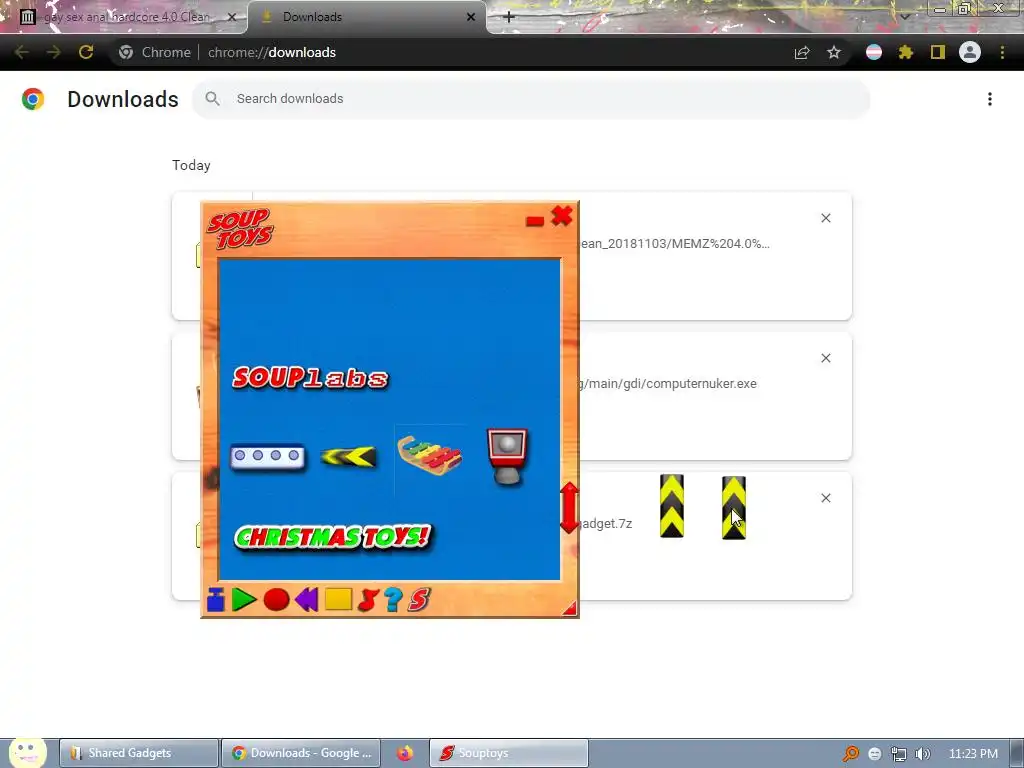Click the volume speaker tray icon
This screenshot has width=1024, height=768.
point(923,754)
